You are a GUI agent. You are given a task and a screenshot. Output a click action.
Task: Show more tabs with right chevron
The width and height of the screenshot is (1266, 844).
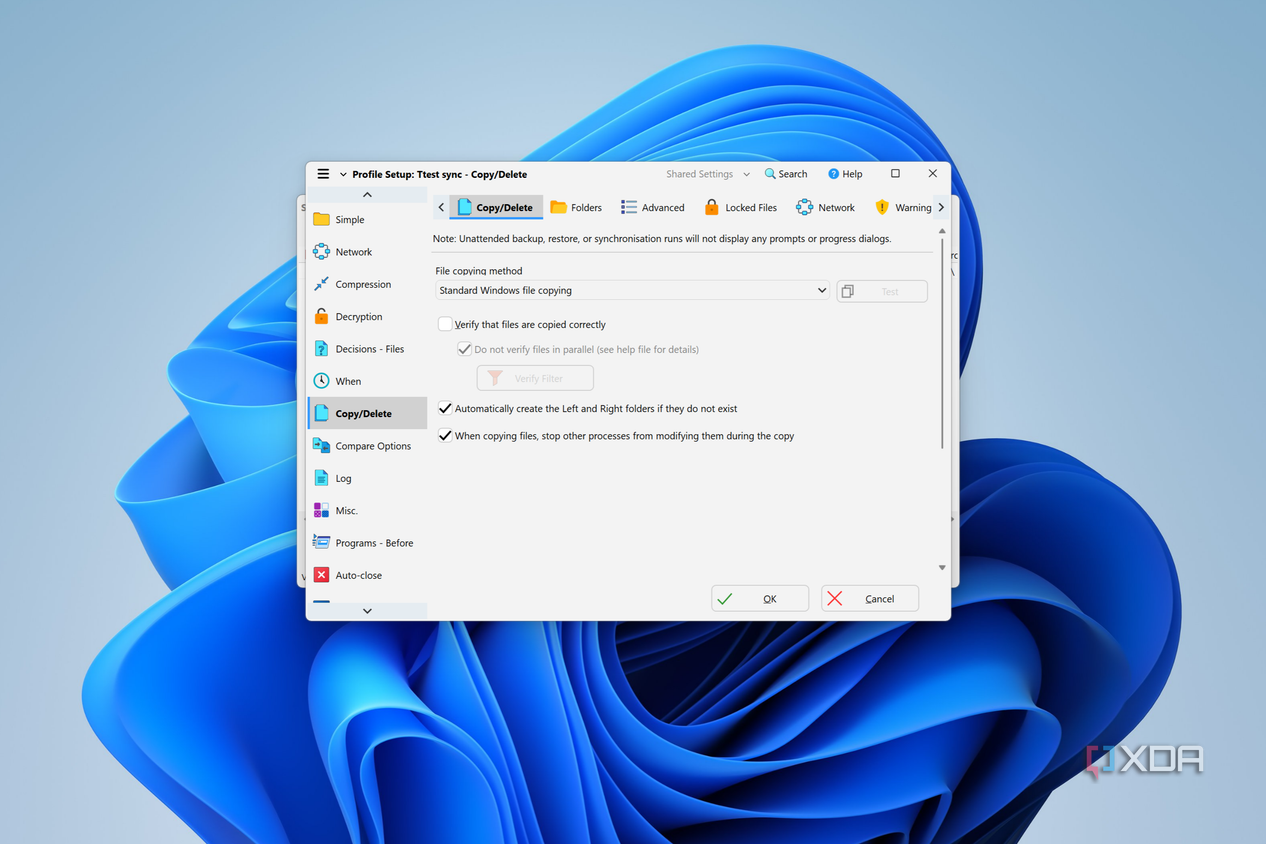941,207
